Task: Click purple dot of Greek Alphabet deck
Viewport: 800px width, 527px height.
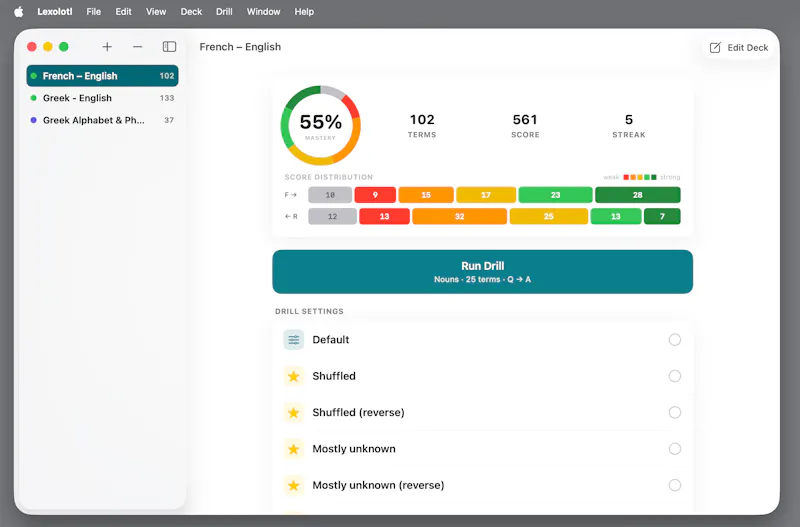Action: tap(34, 120)
